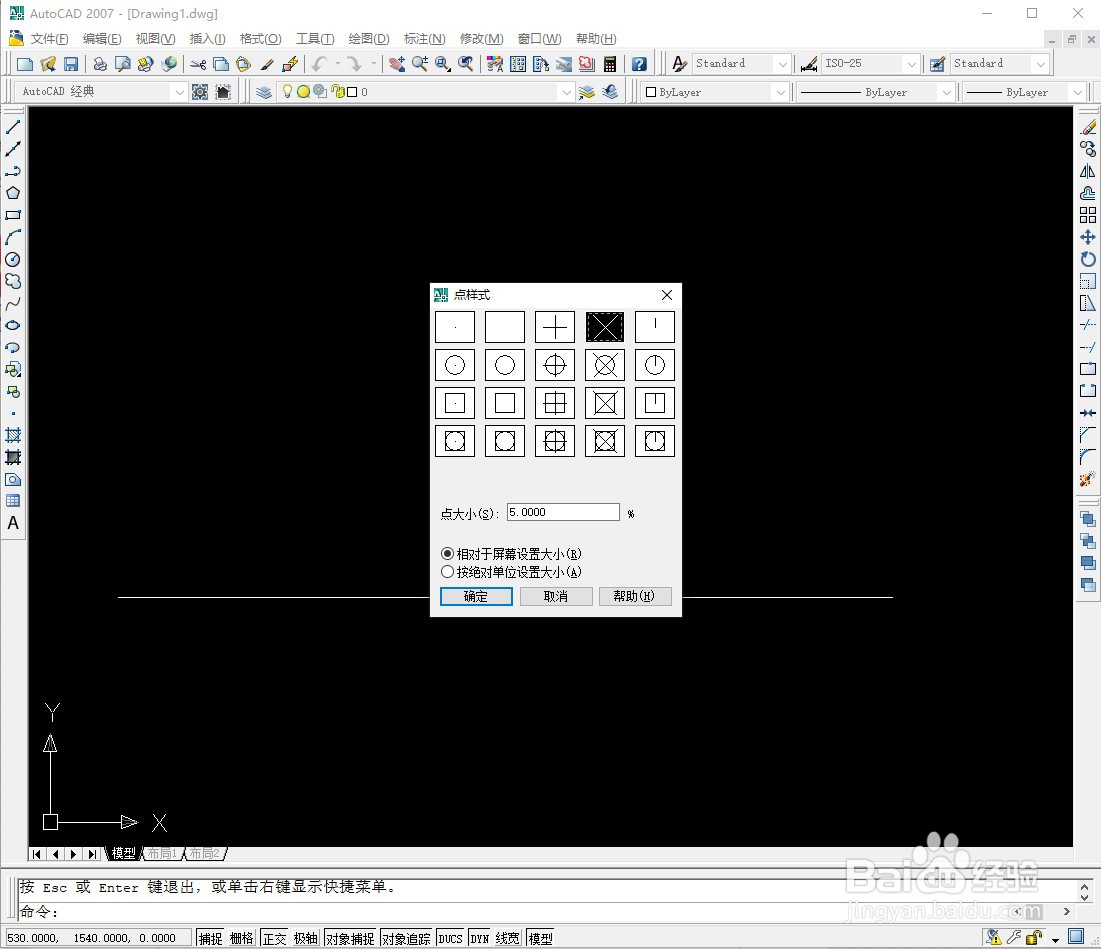Image resolution: width=1101 pixels, height=949 pixels.
Task: Open the text style Standard dropdown
Action: [x=783, y=64]
